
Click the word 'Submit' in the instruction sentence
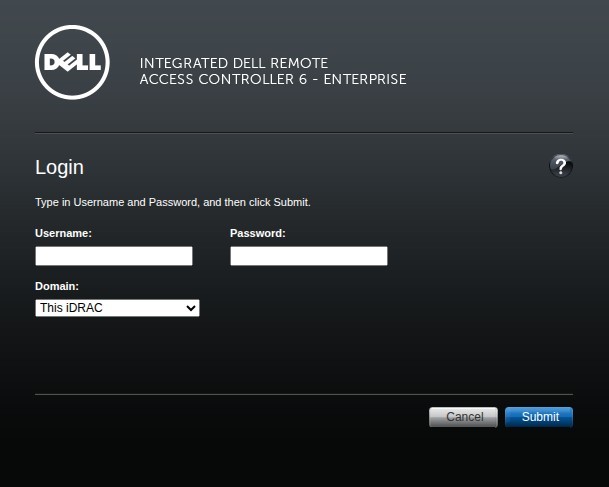[291, 202]
